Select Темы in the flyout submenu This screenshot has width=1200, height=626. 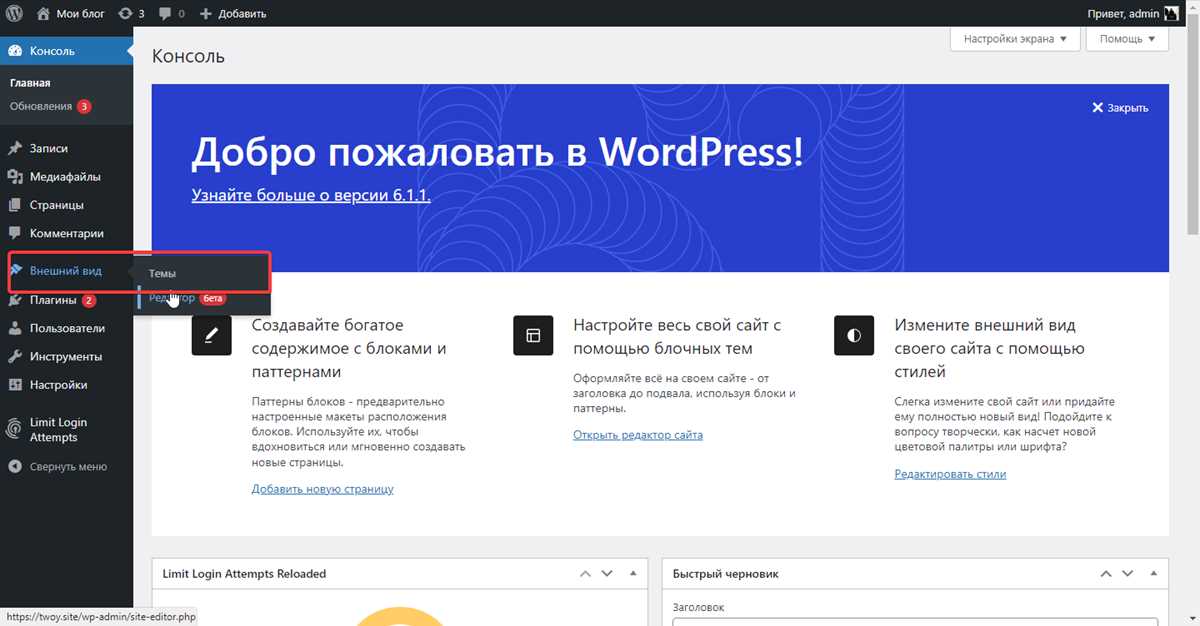(163, 273)
